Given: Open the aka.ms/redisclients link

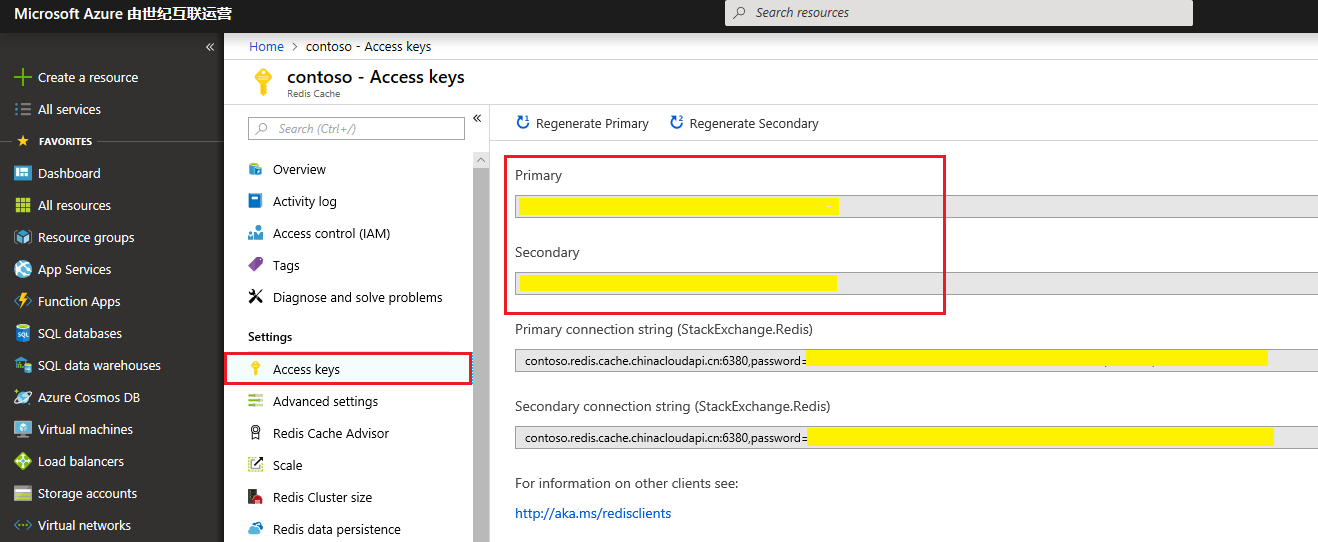Looking at the screenshot, I should [x=593, y=513].
